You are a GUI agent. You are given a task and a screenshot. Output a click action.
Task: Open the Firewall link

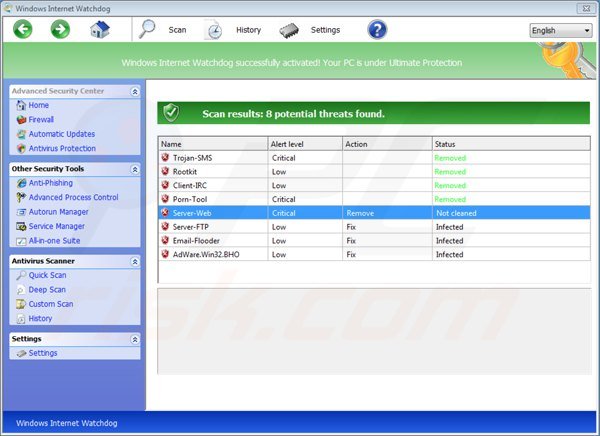click(41, 119)
